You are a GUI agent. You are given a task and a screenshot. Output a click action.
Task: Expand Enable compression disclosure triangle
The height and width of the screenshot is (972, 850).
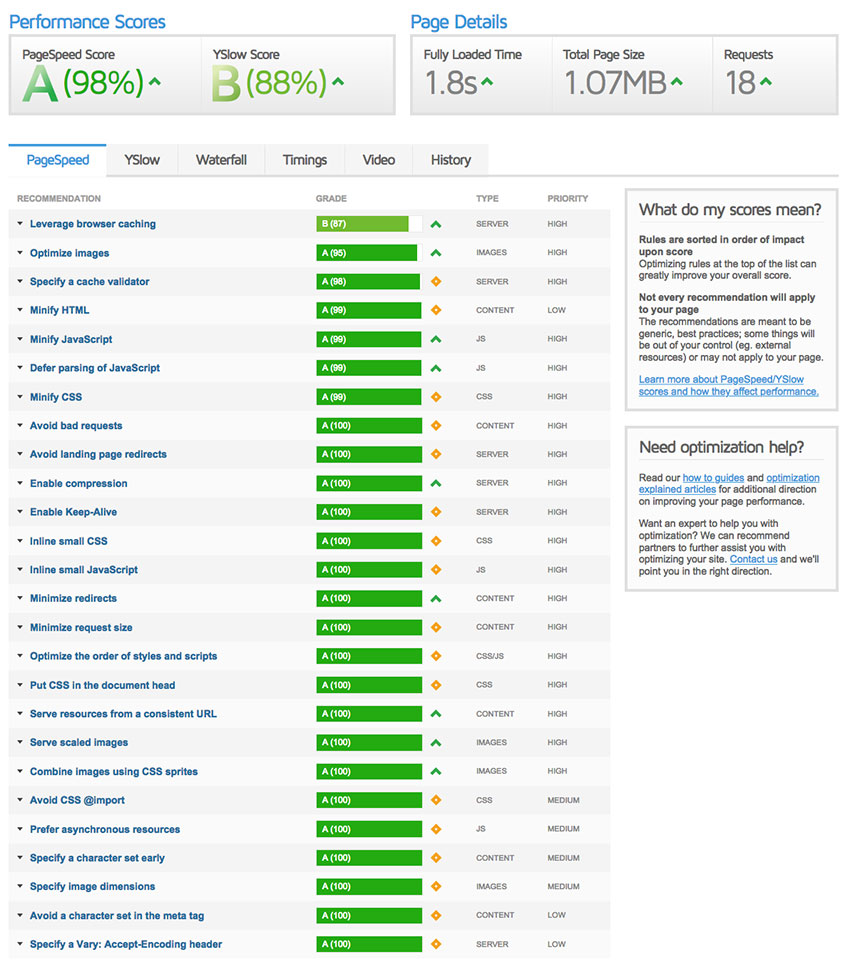tap(20, 484)
